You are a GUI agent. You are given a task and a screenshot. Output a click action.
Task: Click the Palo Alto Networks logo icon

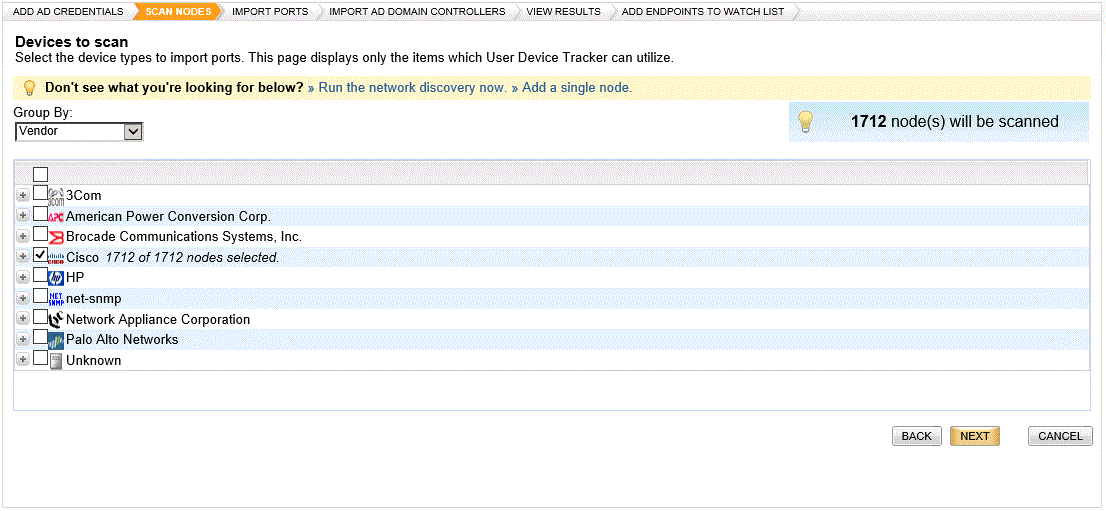click(56, 340)
